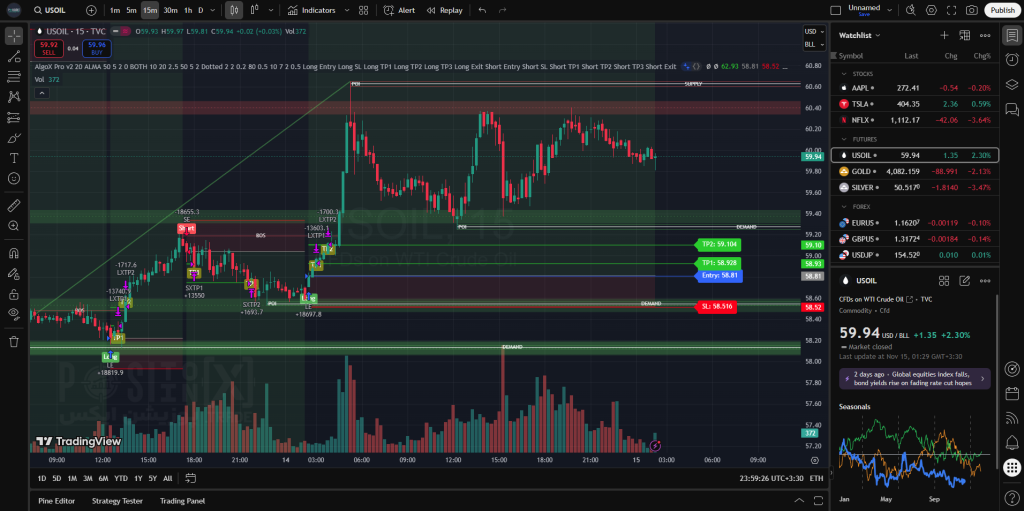Select the brush drawing tool
The height and width of the screenshot is (511, 1024).
pos(14,138)
